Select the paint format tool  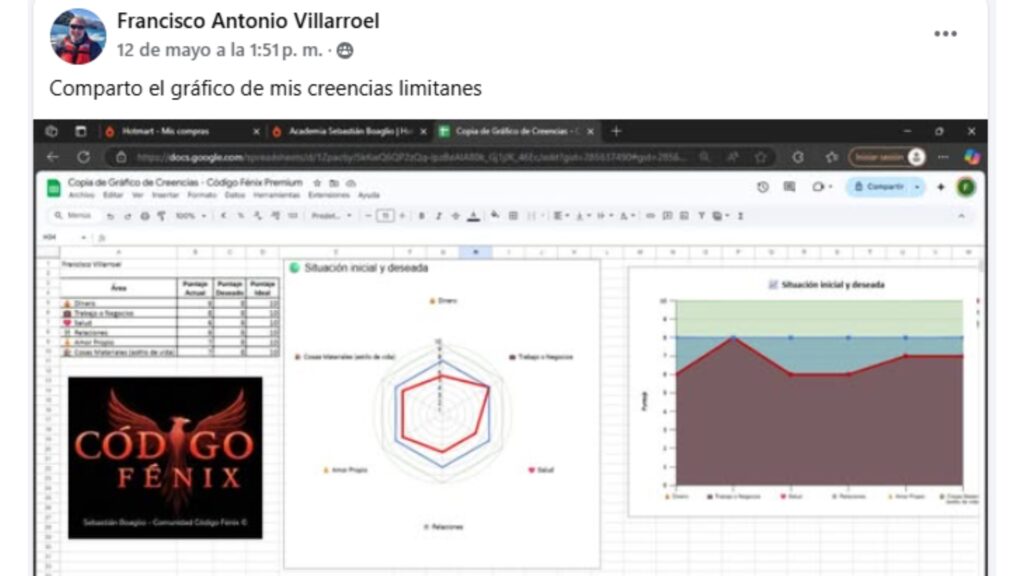(x=161, y=216)
